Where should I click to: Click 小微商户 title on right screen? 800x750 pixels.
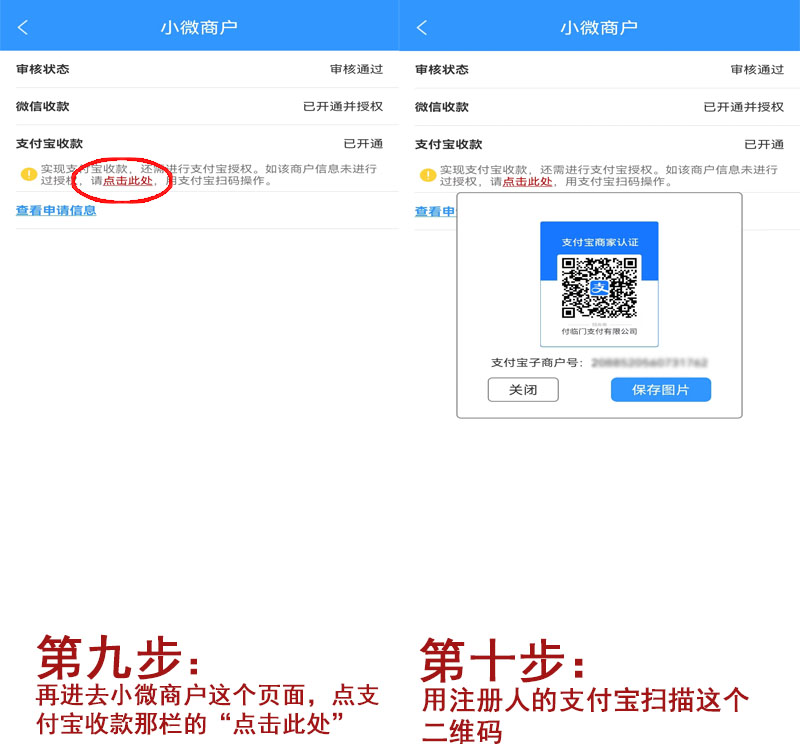point(599,27)
